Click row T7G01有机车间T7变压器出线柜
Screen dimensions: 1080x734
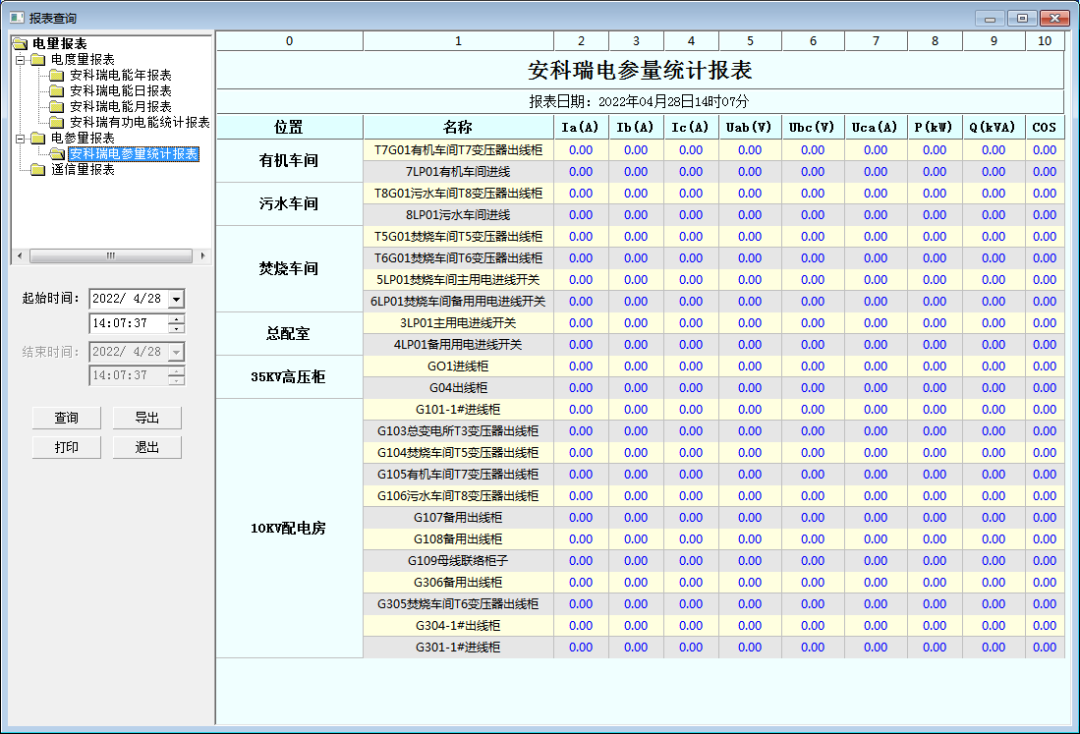click(458, 150)
